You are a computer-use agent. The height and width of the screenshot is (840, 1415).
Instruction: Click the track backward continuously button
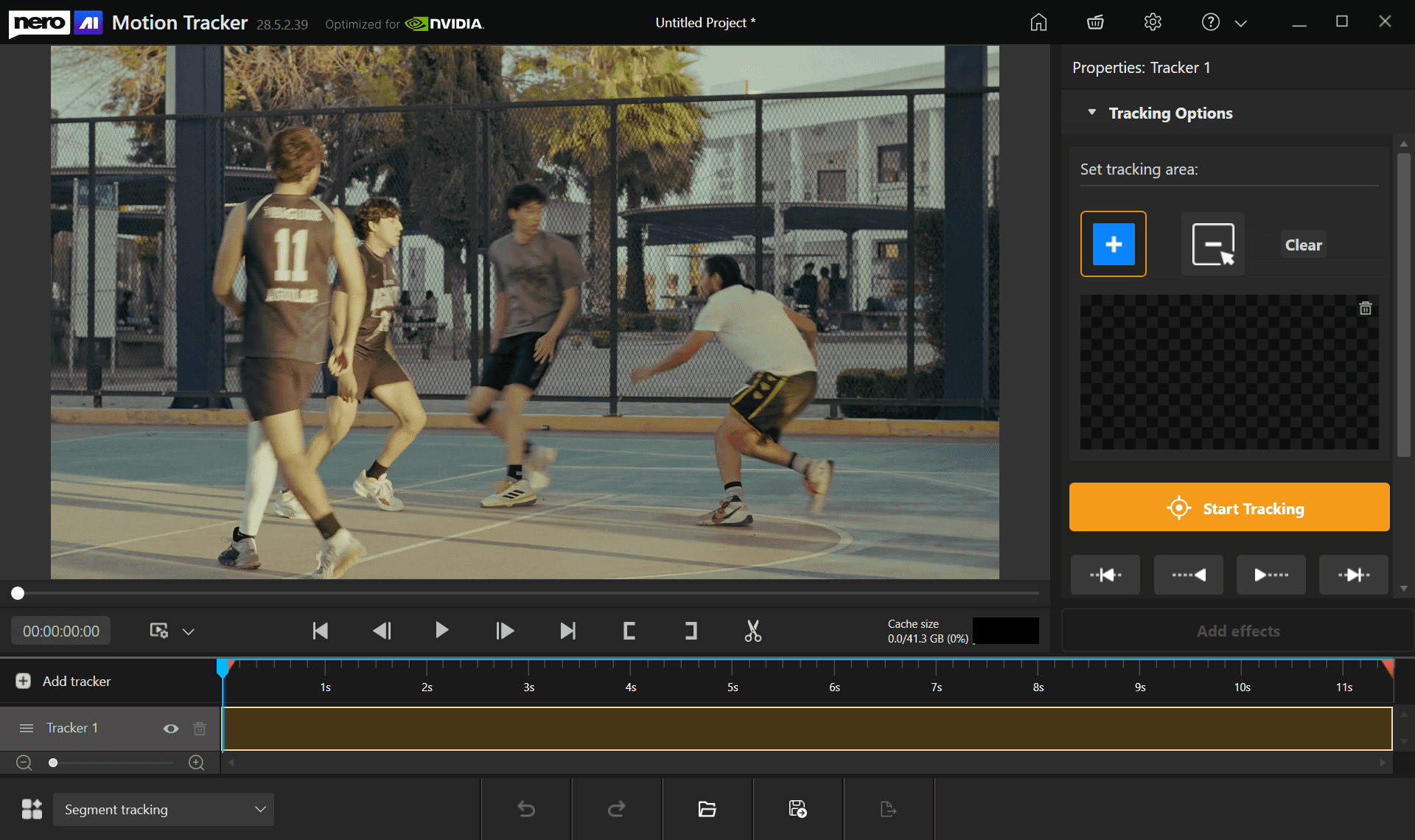(1188, 575)
